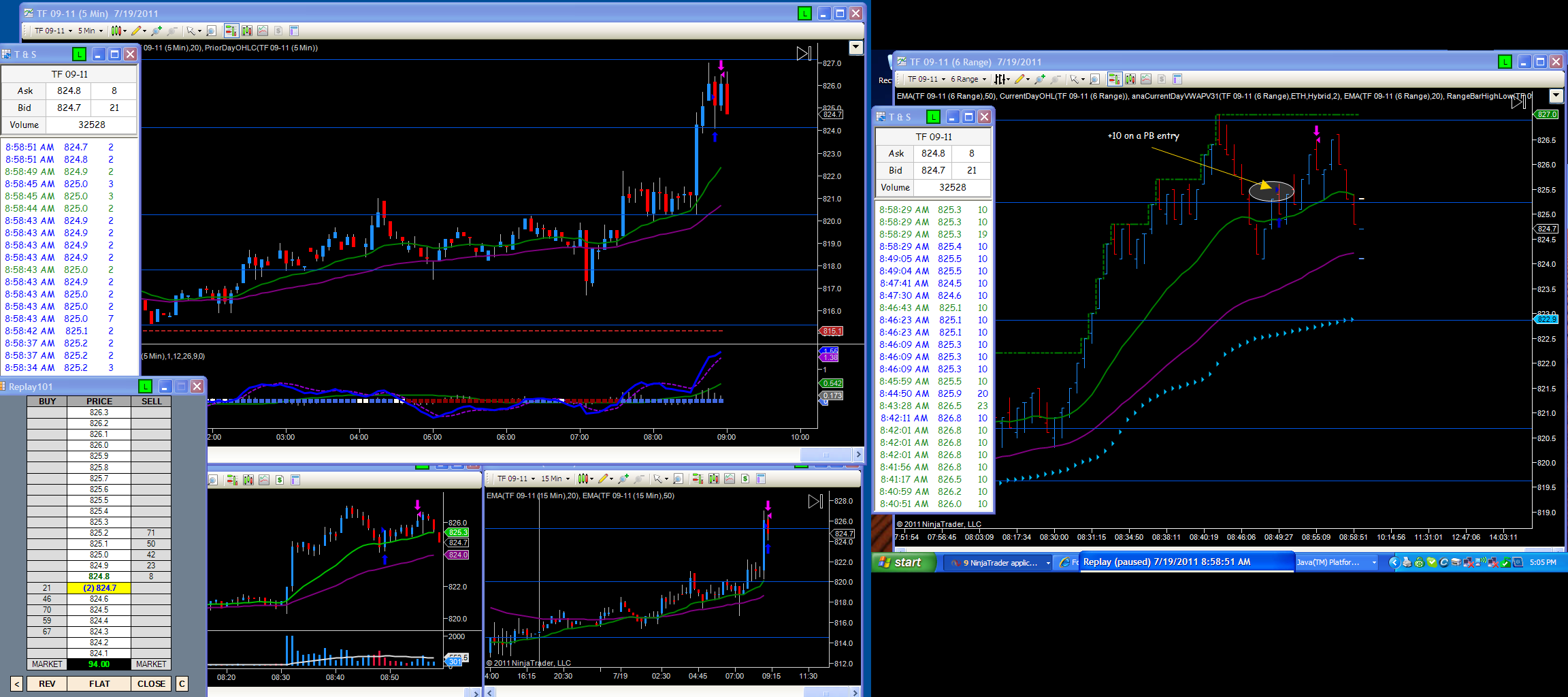
Task: Click zoom out icon in 5 Min chart
Action: click(172, 31)
